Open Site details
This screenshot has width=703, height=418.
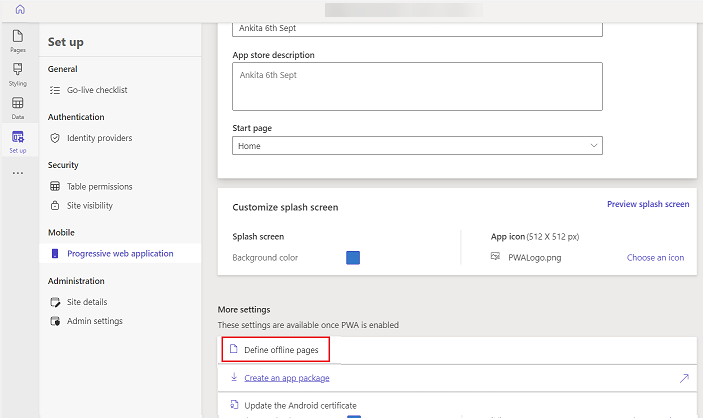87,302
